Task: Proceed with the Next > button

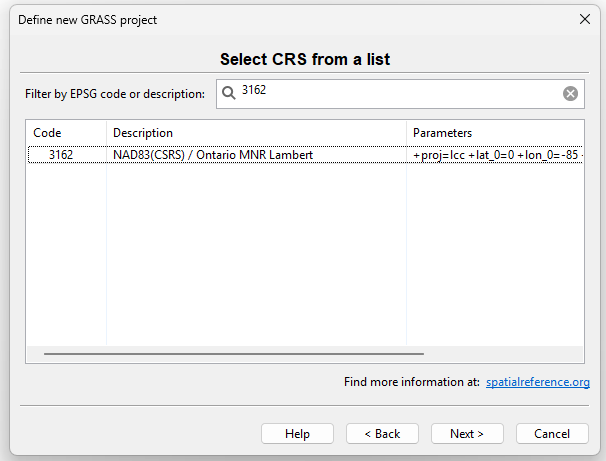Action: [467, 433]
